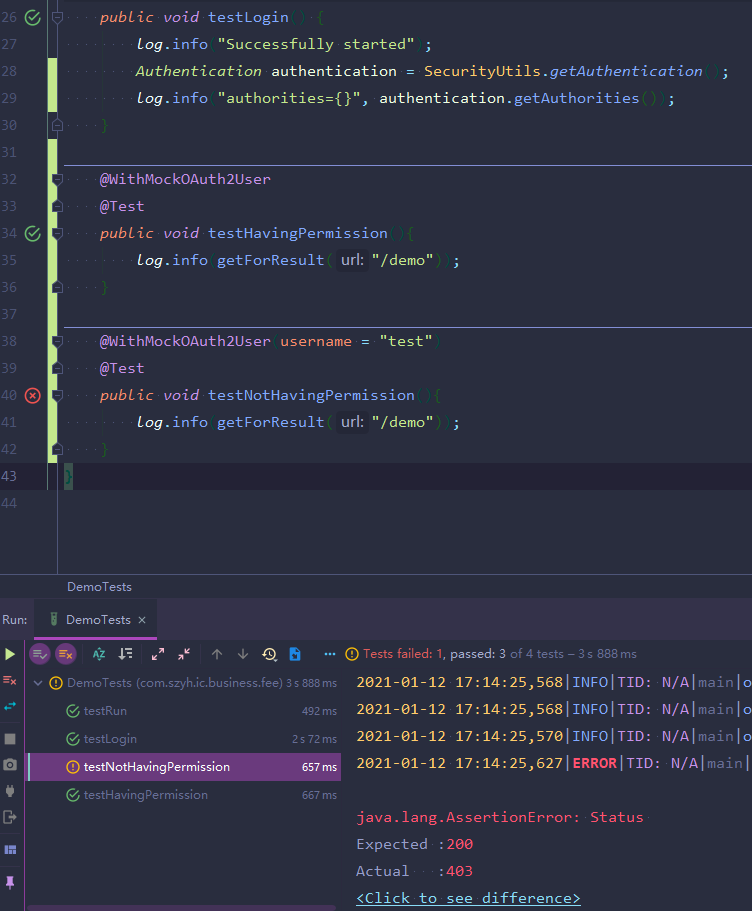752x911 pixels.
Task: Click the testHavingPermission gutter run icon
Action: point(33,234)
